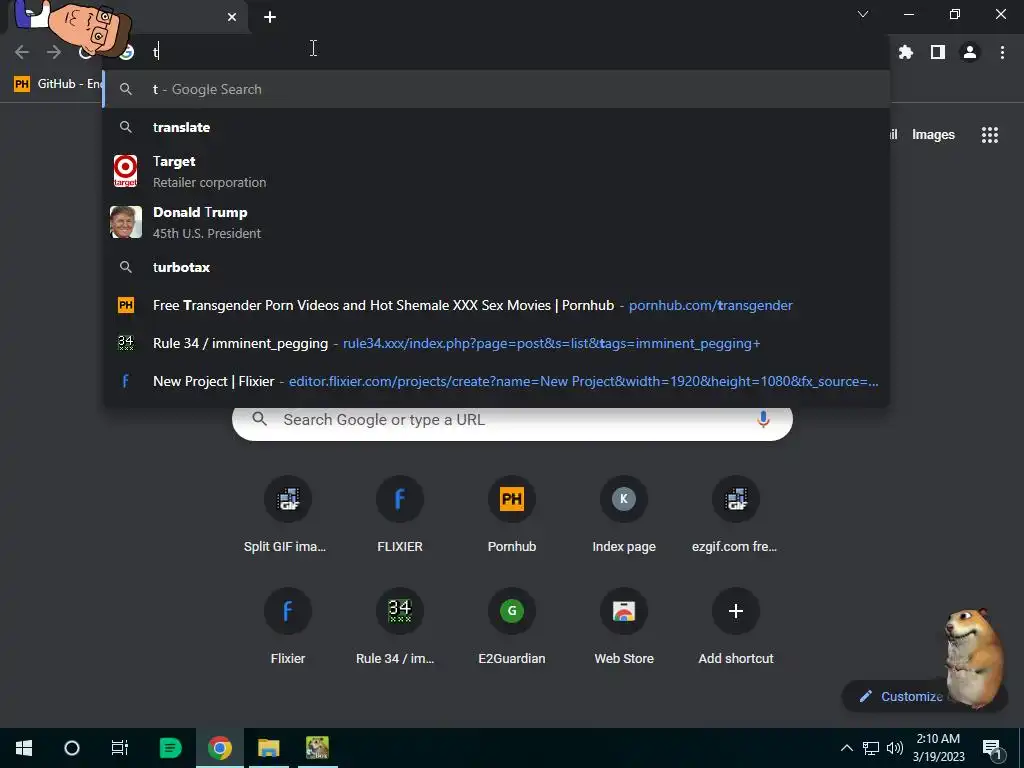The width and height of the screenshot is (1024, 768).
Task: Open the E2Guardian shortcut
Action: coord(512,628)
